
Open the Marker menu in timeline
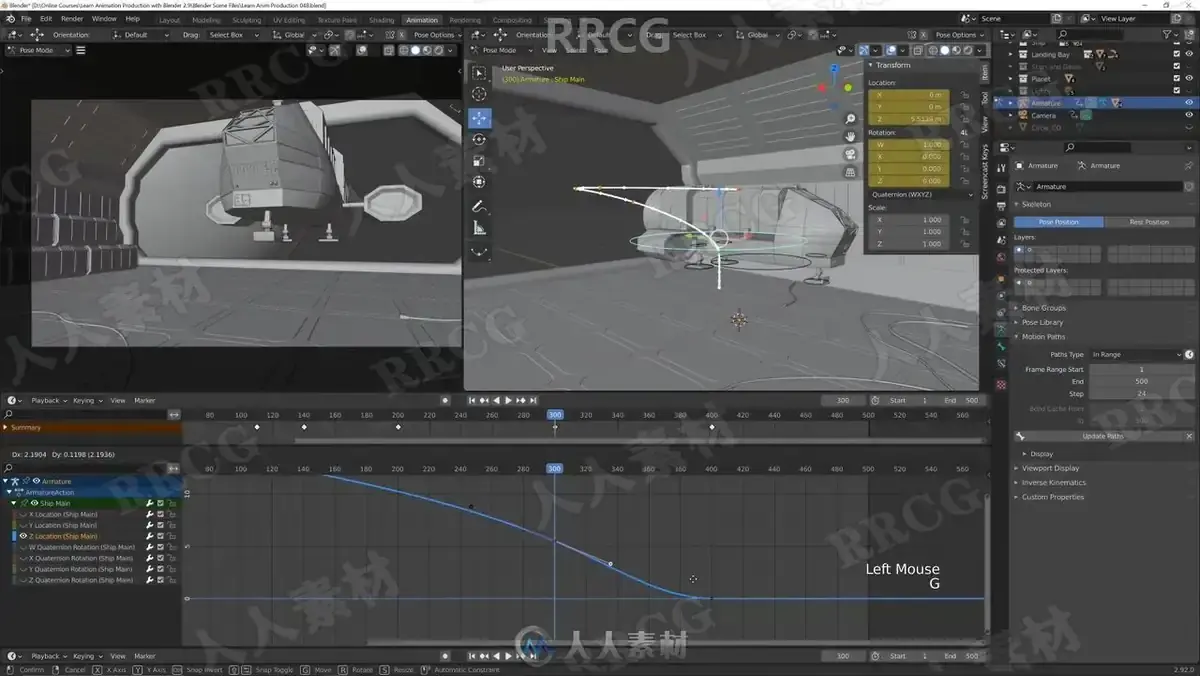(x=145, y=401)
